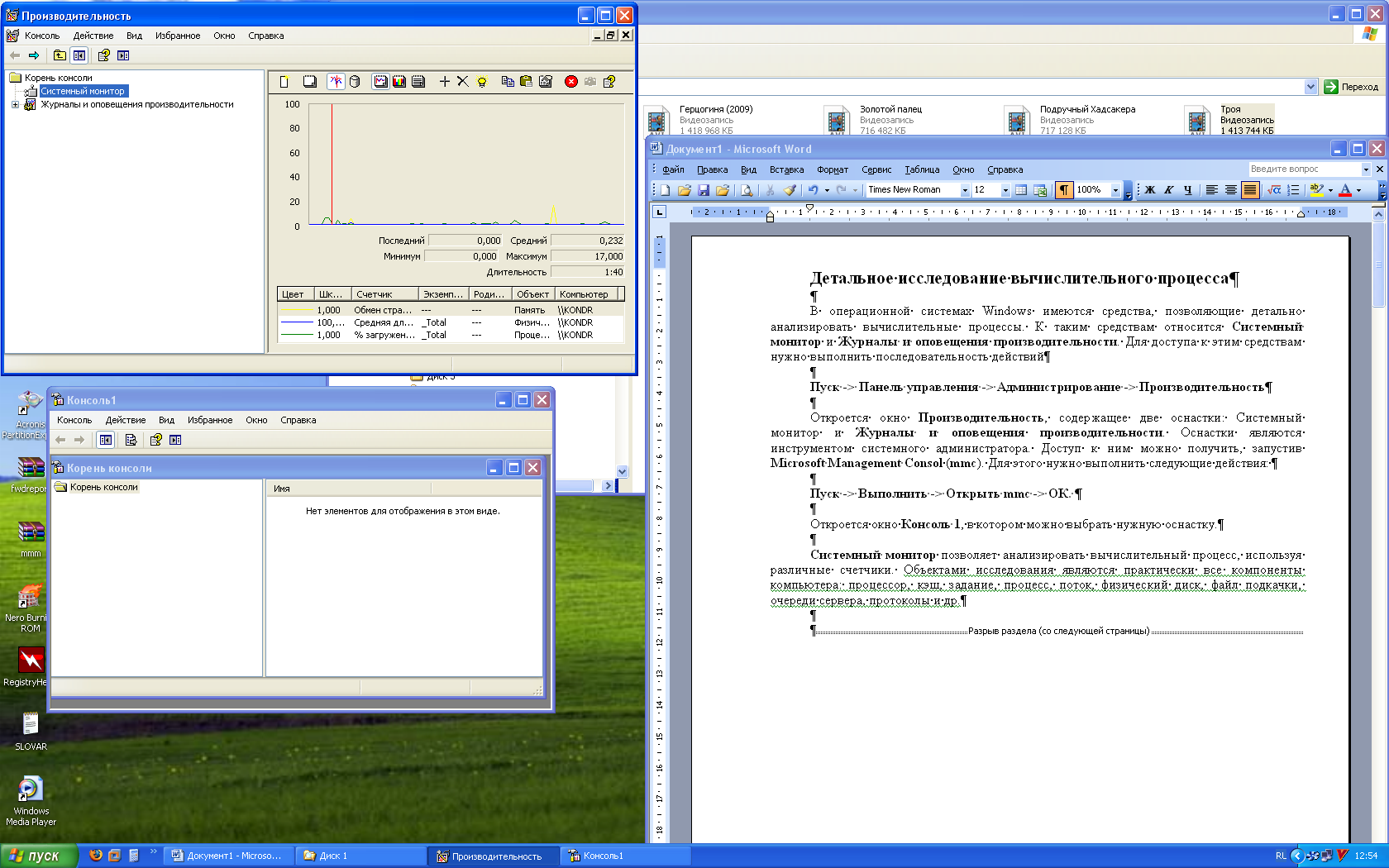Click Copy Properties icon in System Monitor
The width and height of the screenshot is (1389, 868).
508,81
